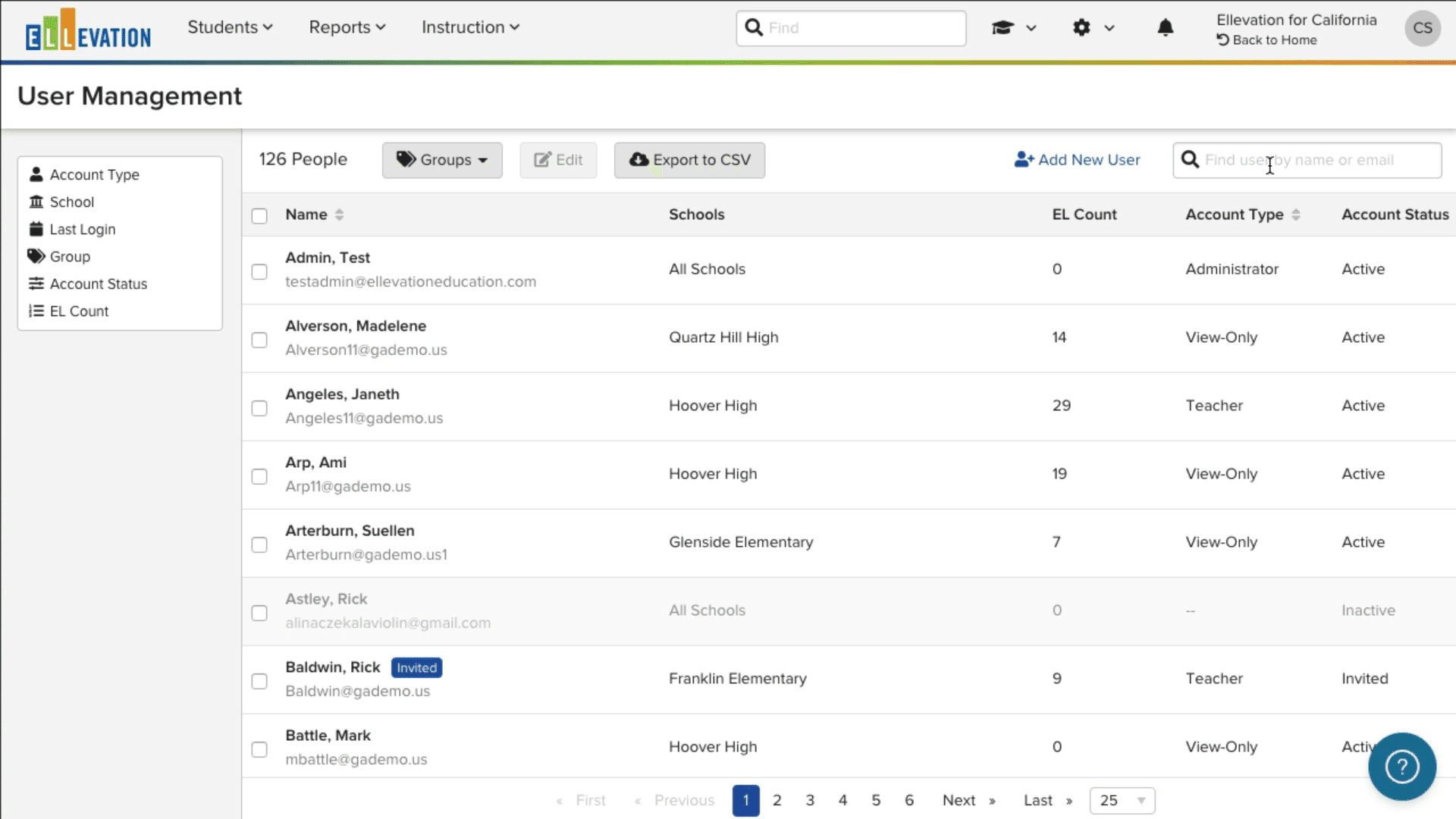Open the settings gear icon
The height and width of the screenshot is (819, 1456).
(x=1081, y=28)
